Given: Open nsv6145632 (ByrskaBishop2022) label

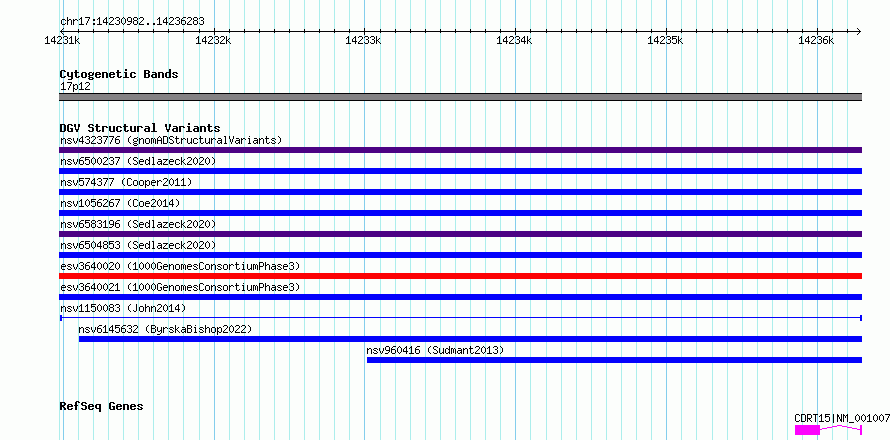Looking at the screenshot, I should pos(165,329).
